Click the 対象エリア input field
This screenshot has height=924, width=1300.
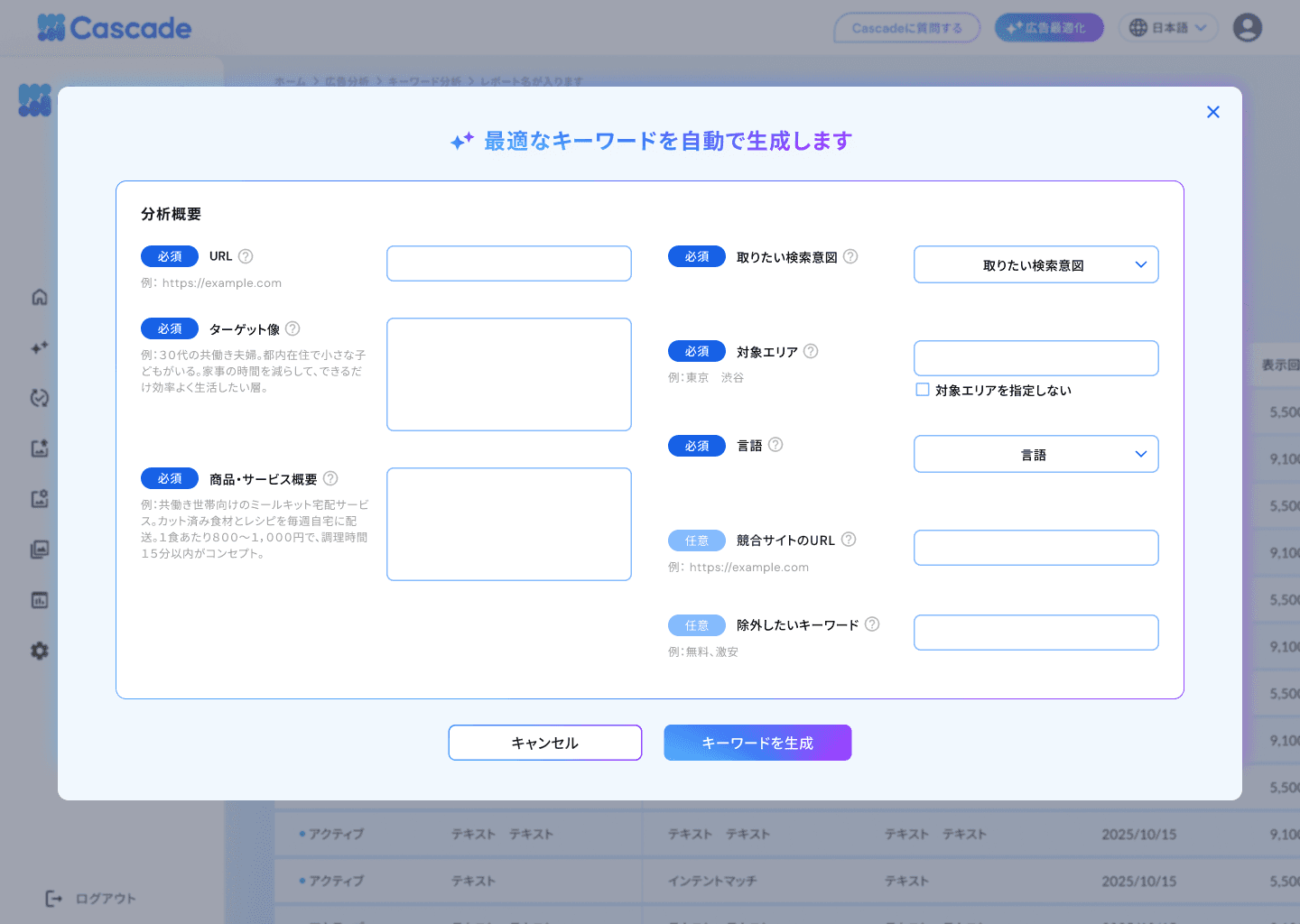pos(1036,358)
